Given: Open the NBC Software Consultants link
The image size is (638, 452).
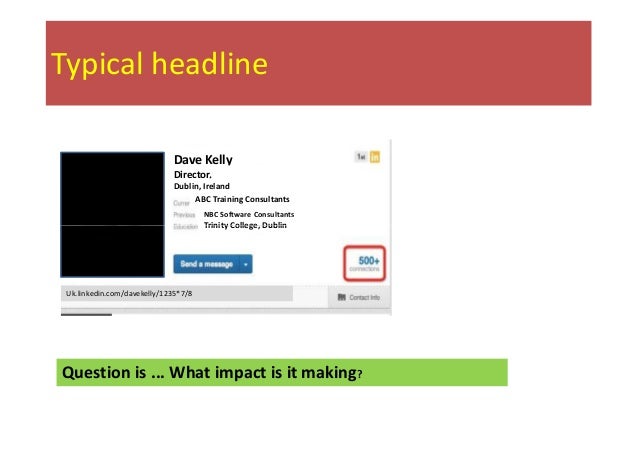Looking at the screenshot, I should (249, 214).
